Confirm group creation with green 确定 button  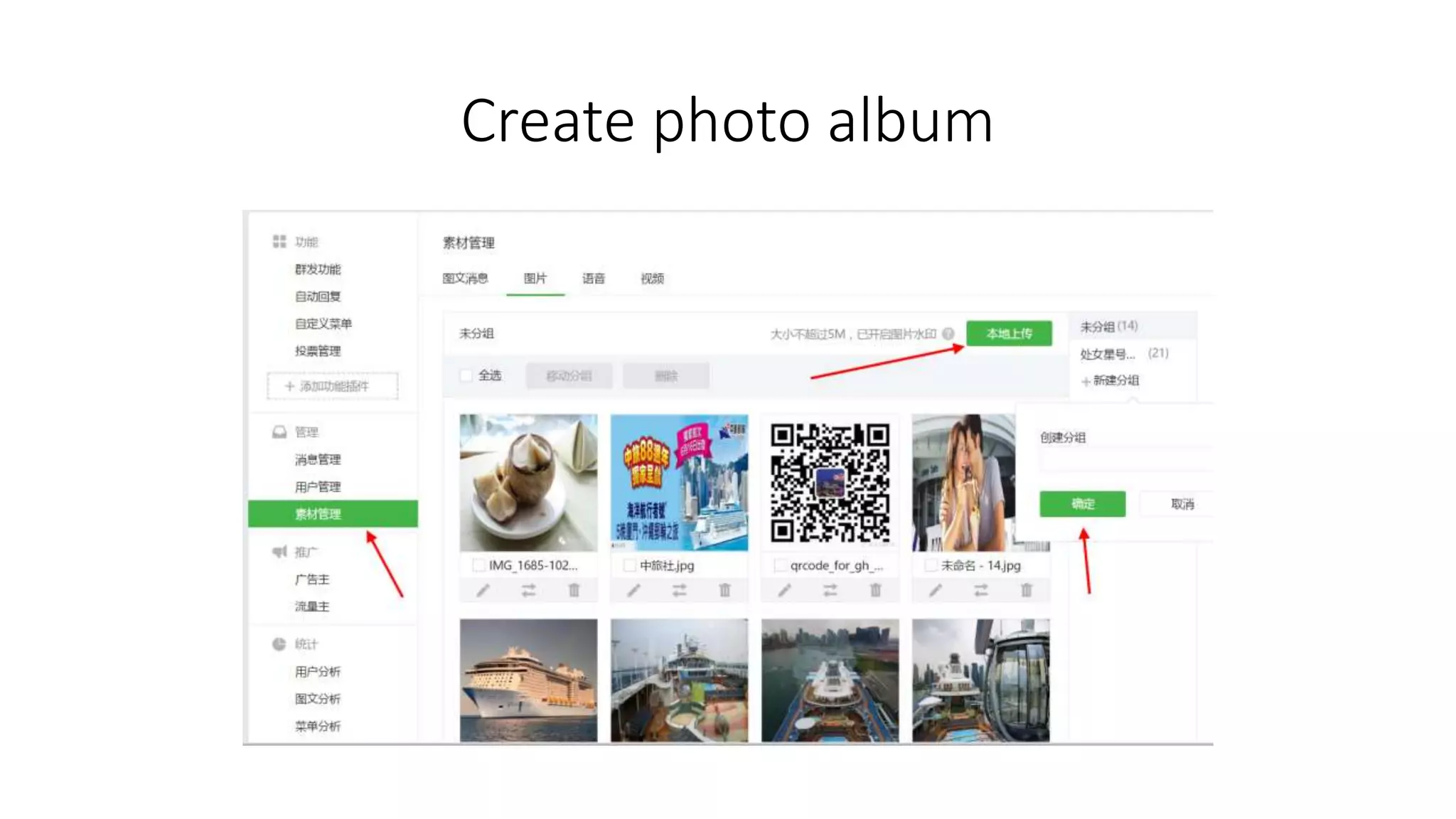(x=1083, y=504)
